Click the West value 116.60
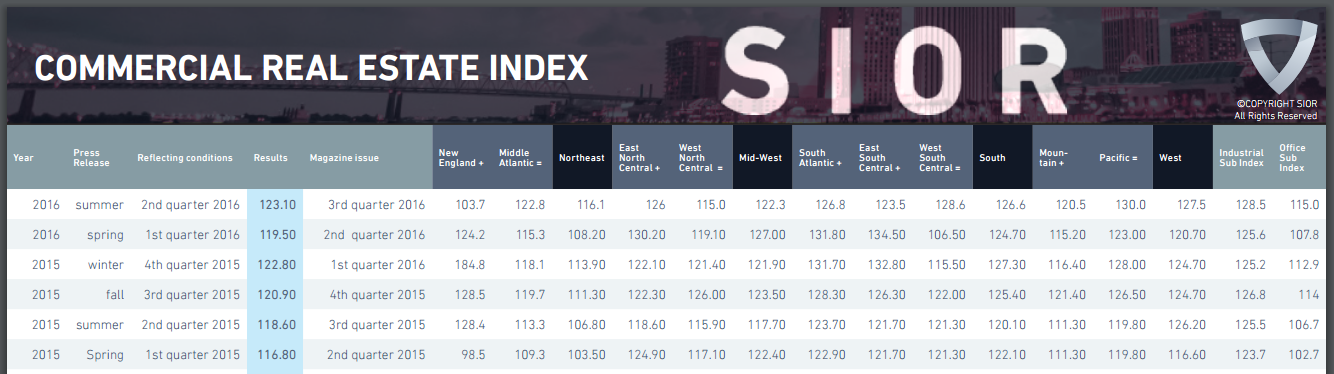Viewport: 1334px width, 374px height. tap(1187, 355)
